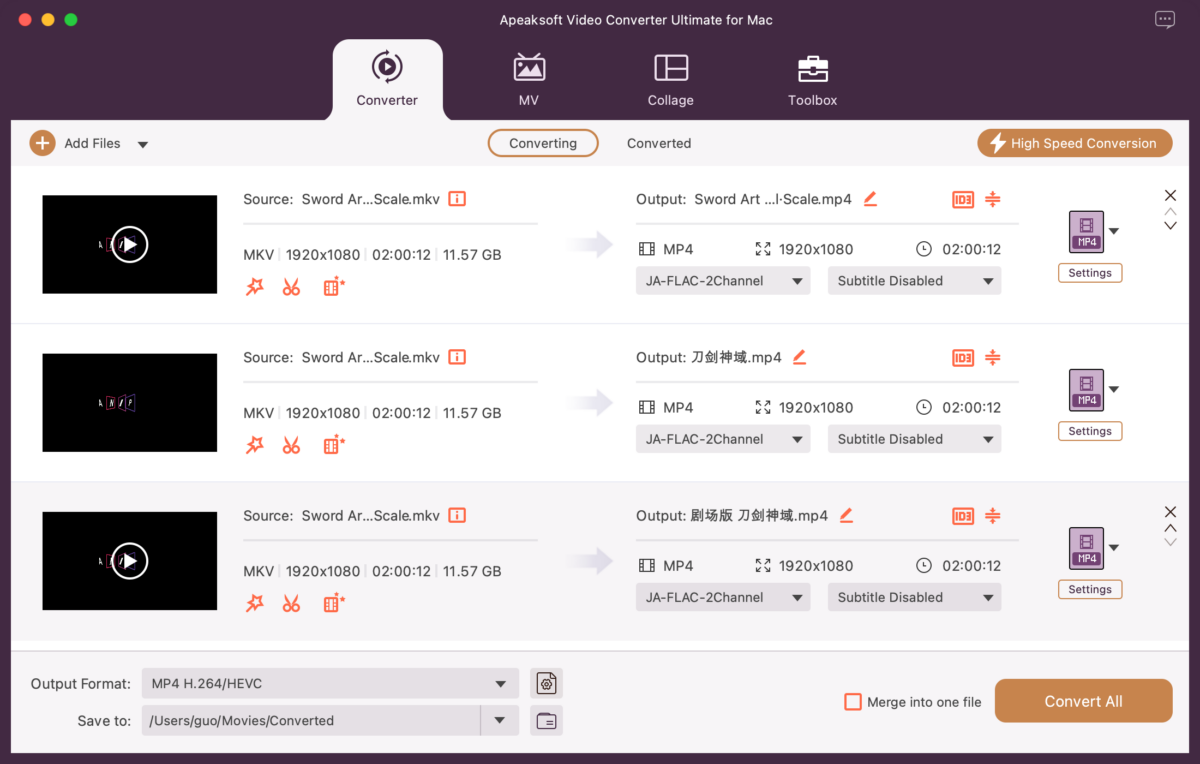Screen dimensions: 1200x764
Task: Click the Convert All button
Action: point(1083,701)
